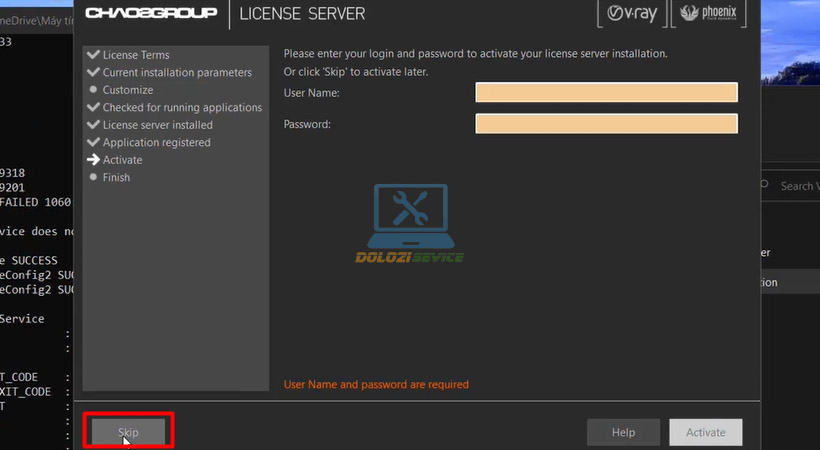820x450 pixels.
Task: Open Help for the installer
Action: pyautogui.click(x=623, y=432)
